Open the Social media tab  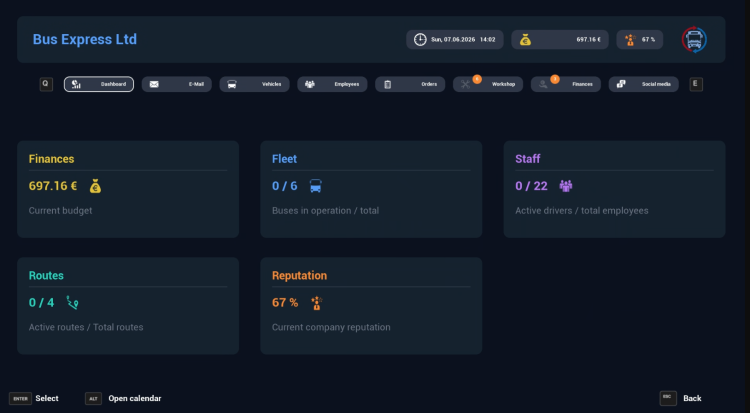point(644,85)
